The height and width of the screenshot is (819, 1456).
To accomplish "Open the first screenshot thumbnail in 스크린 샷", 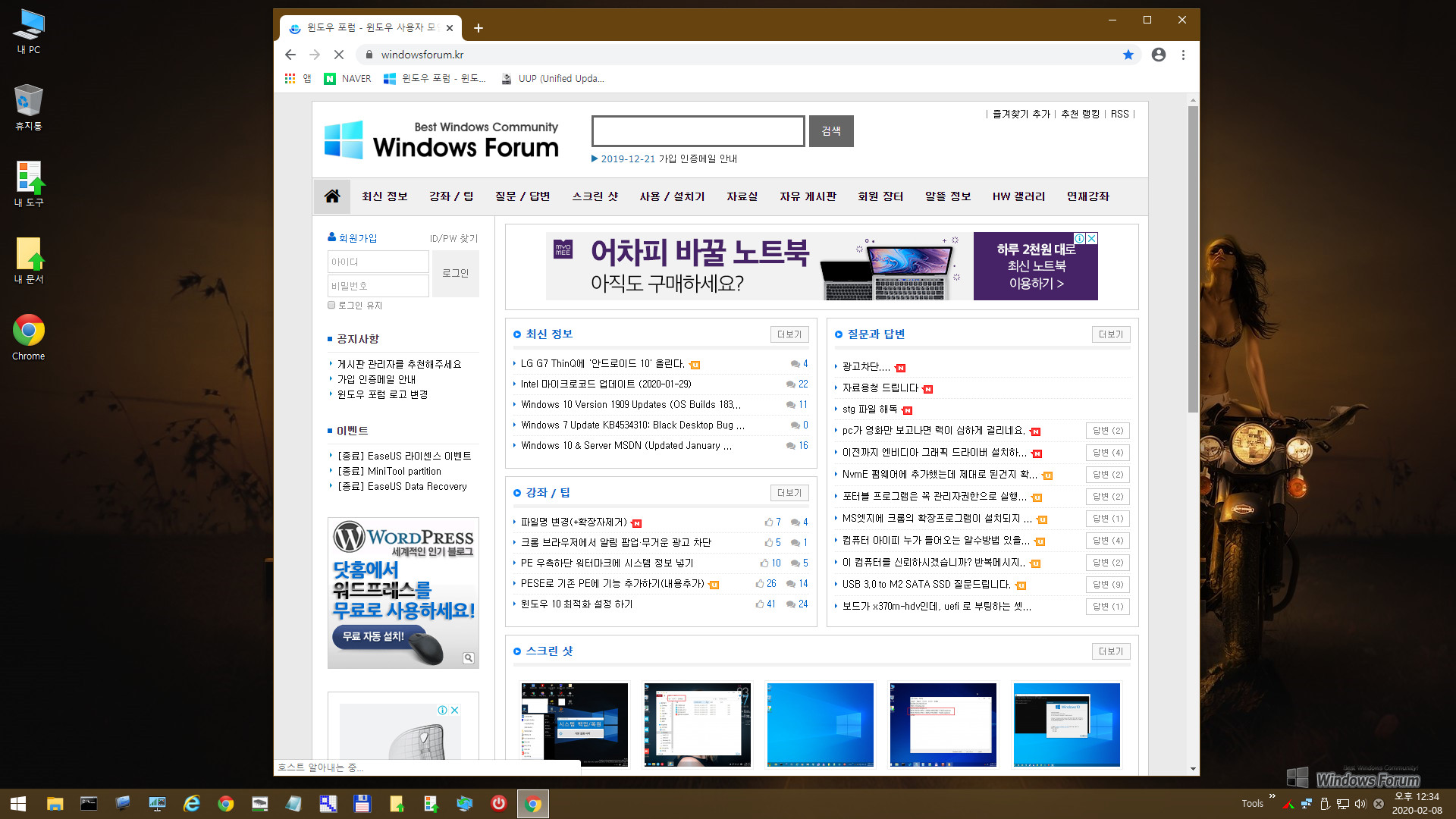I will (574, 725).
